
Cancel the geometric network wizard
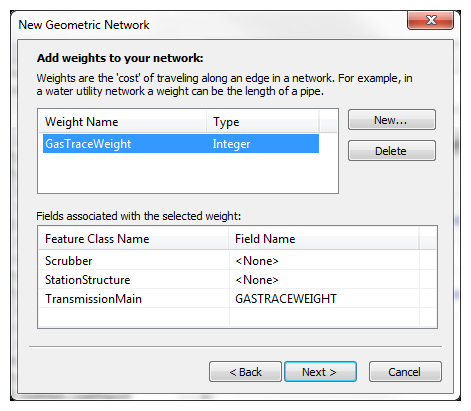click(x=405, y=371)
